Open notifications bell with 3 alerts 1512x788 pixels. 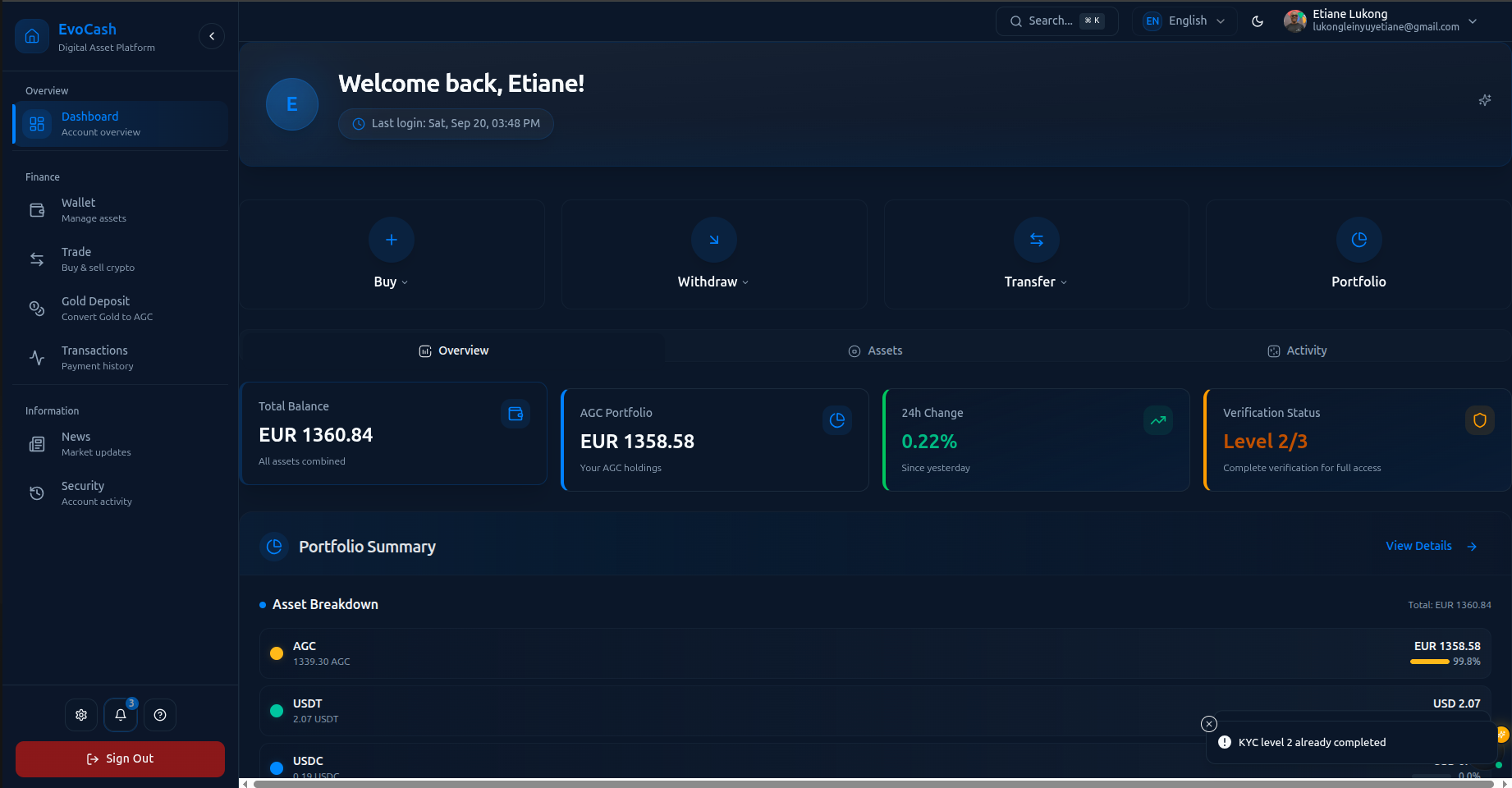[x=120, y=714]
